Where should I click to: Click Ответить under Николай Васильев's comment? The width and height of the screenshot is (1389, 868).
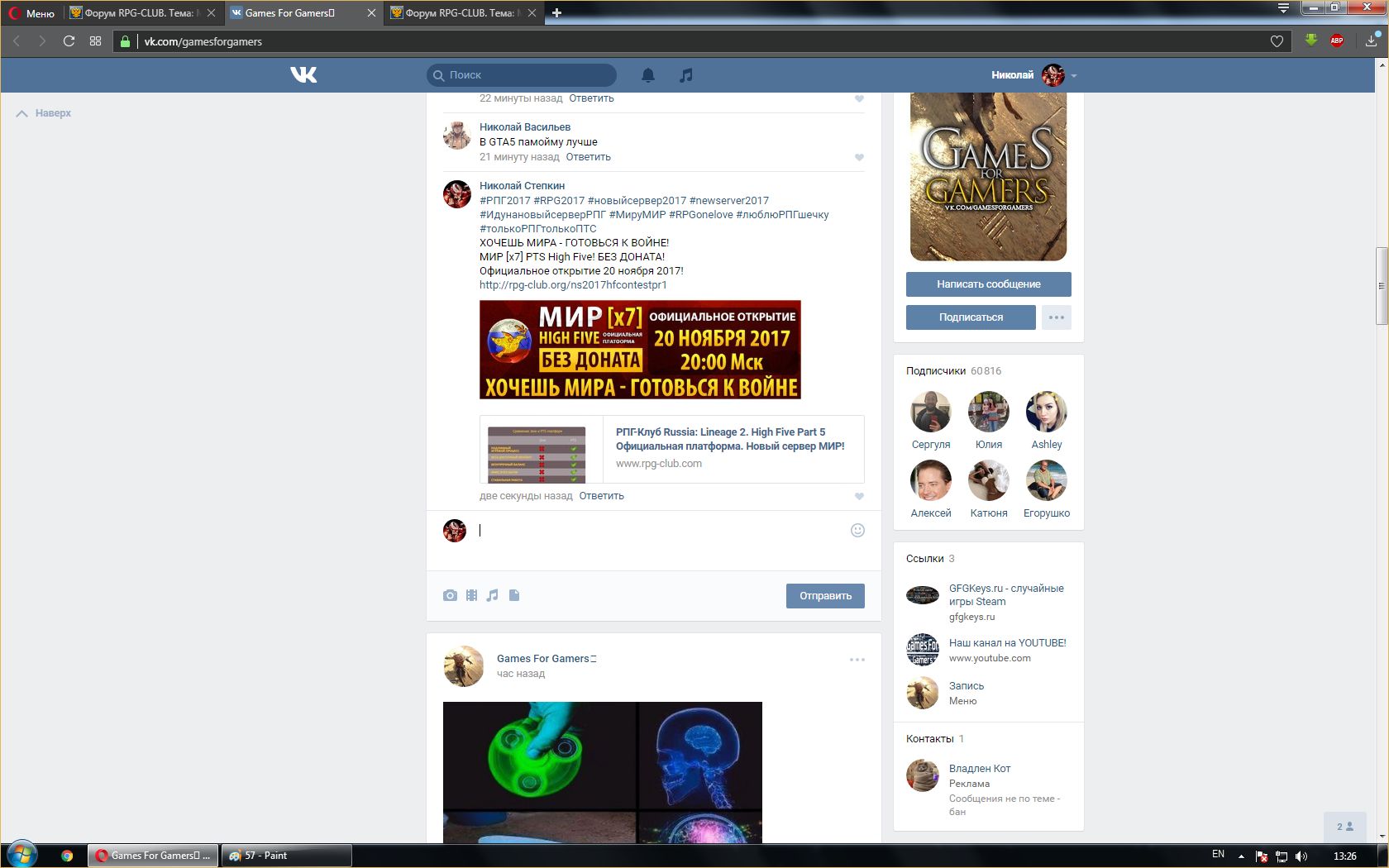(589, 157)
